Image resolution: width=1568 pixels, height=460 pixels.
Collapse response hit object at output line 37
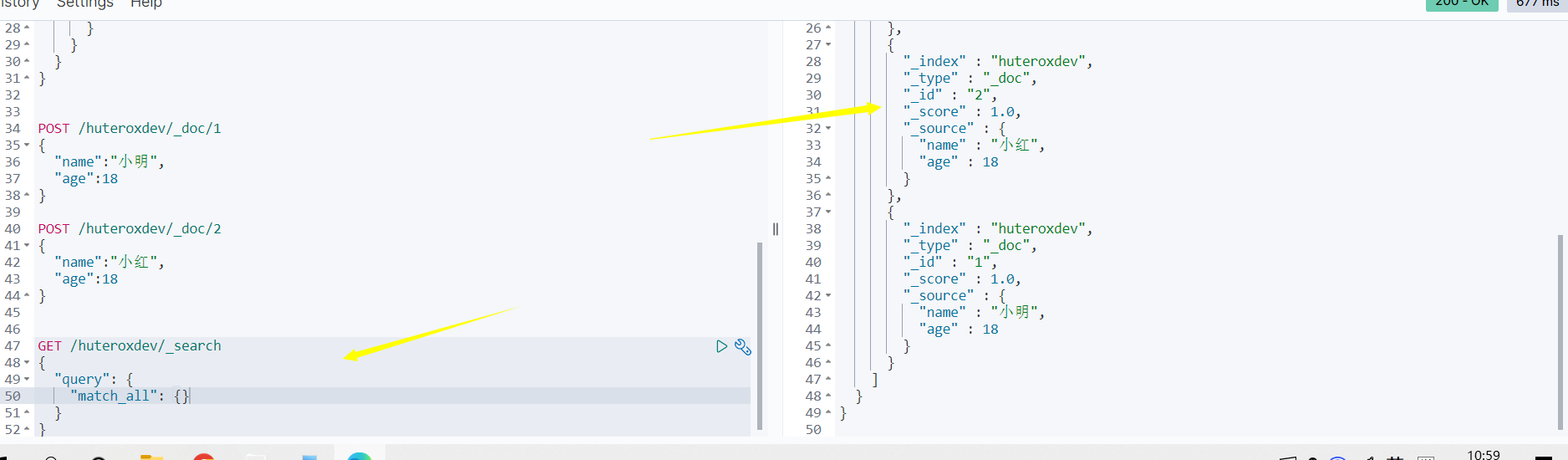pos(828,212)
